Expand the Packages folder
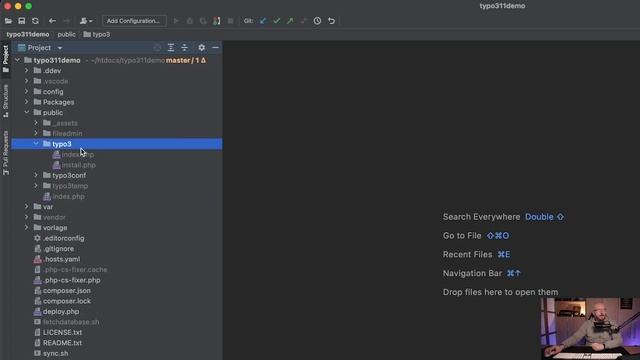The height and width of the screenshot is (360, 640). (x=27, y=102)
